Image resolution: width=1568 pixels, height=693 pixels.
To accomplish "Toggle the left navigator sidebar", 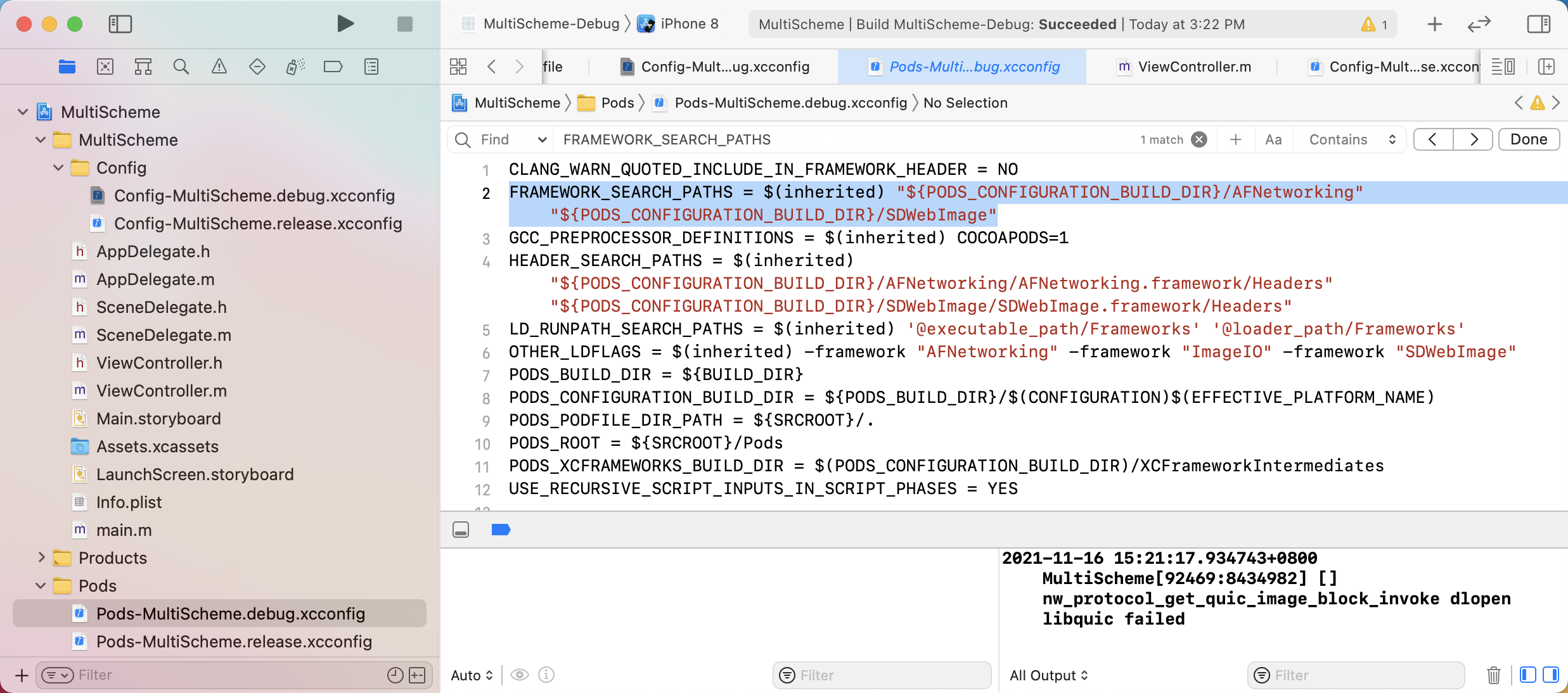I will coord(120,24).
